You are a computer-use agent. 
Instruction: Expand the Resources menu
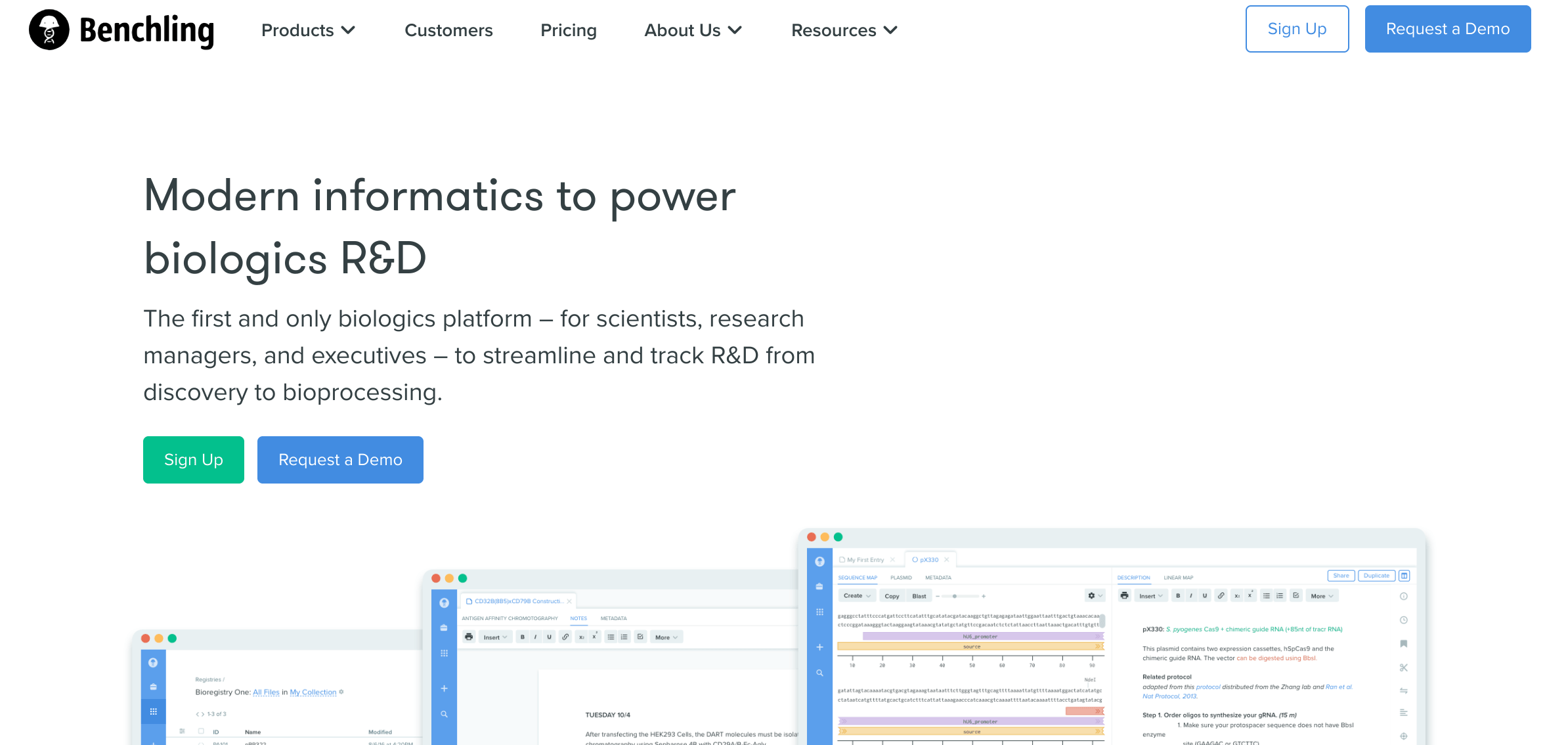click(844, 30)
